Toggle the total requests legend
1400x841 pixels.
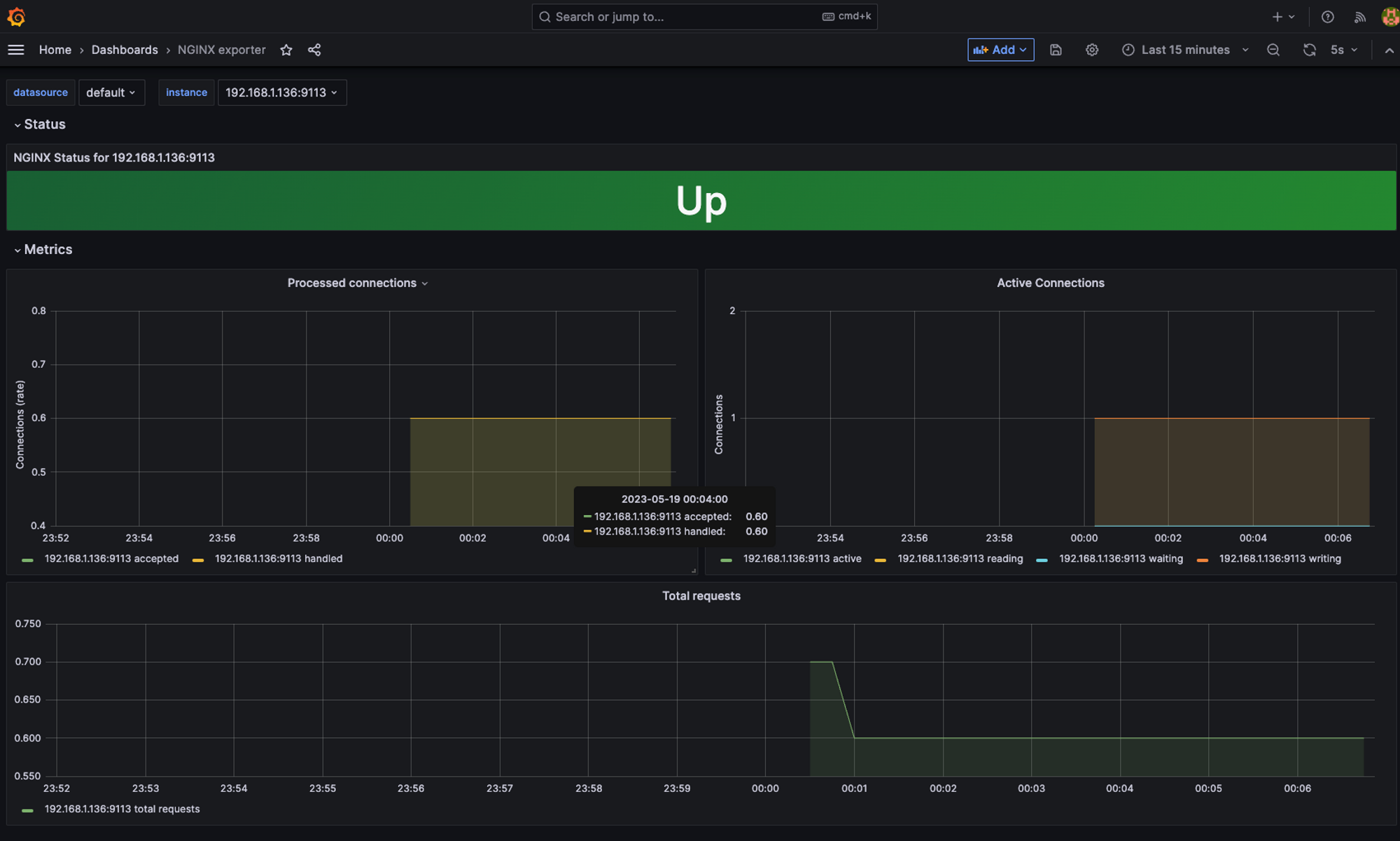pyautogui.click(x=122, y=809)
